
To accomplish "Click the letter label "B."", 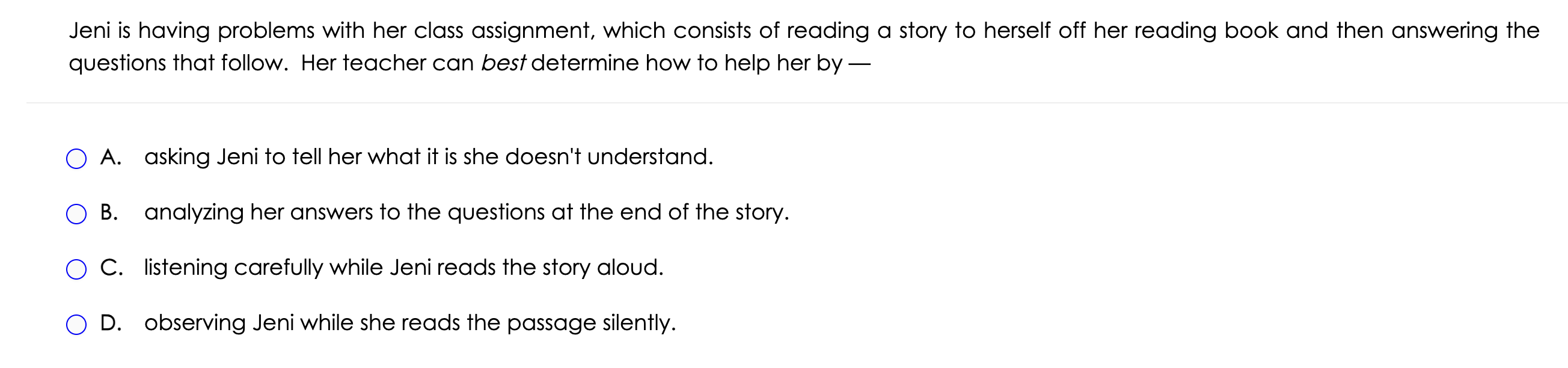I will click(109, 212).
